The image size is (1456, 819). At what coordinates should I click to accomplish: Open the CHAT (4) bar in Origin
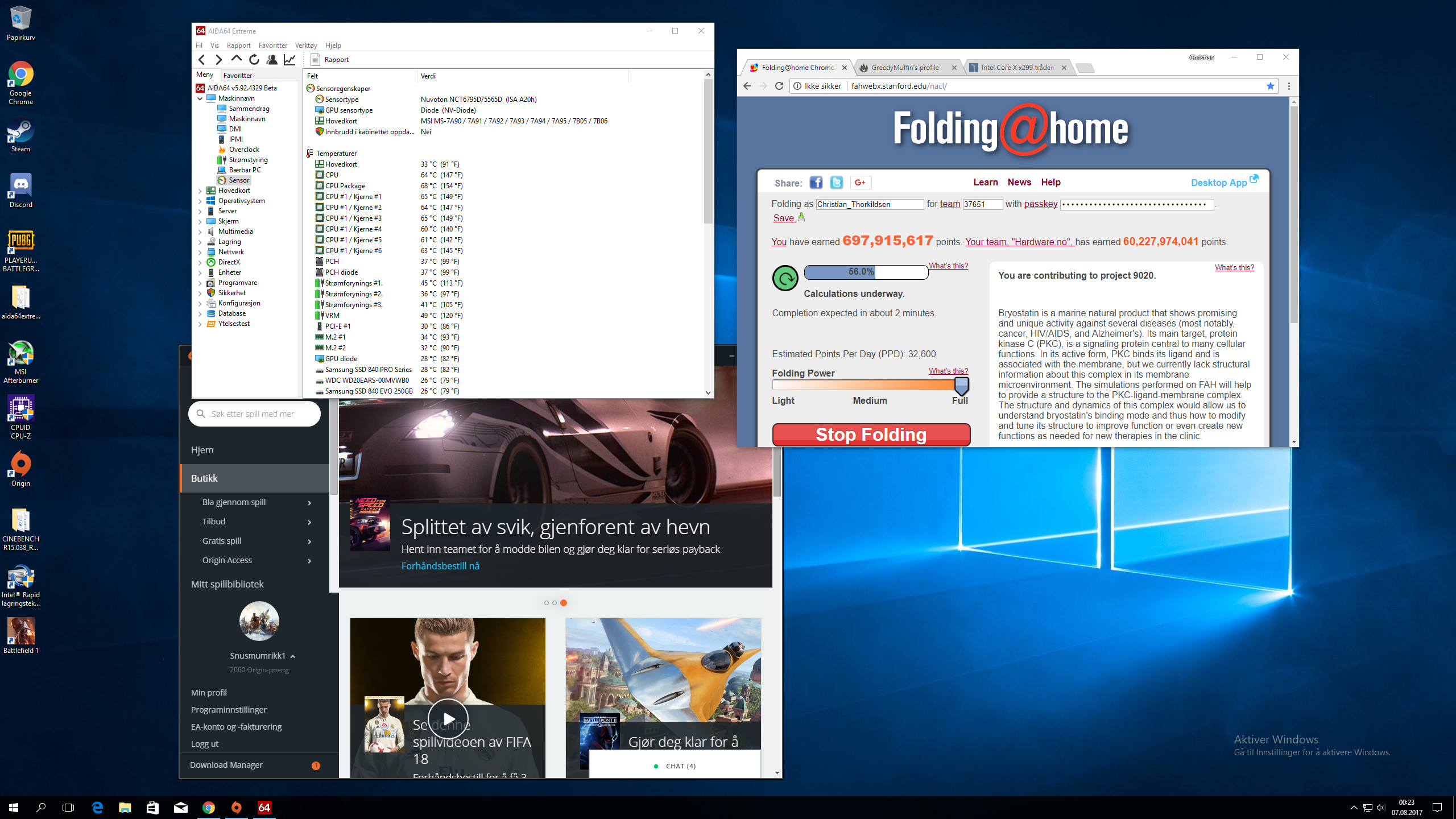[x=675, y=766]
